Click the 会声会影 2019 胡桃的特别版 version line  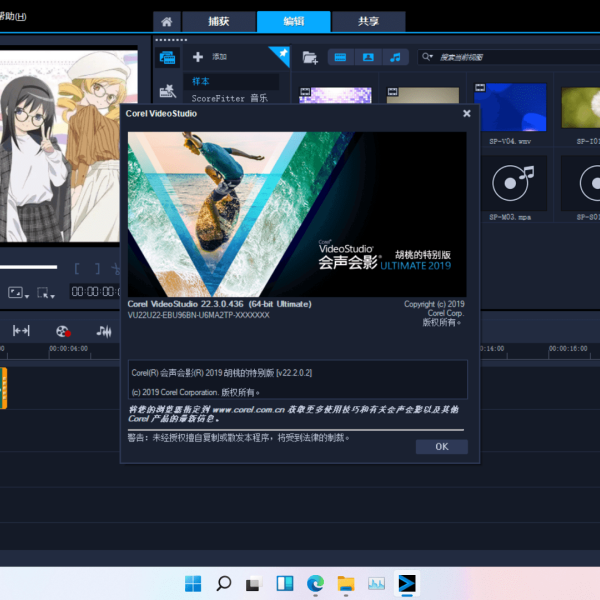(x=222, y=373)
